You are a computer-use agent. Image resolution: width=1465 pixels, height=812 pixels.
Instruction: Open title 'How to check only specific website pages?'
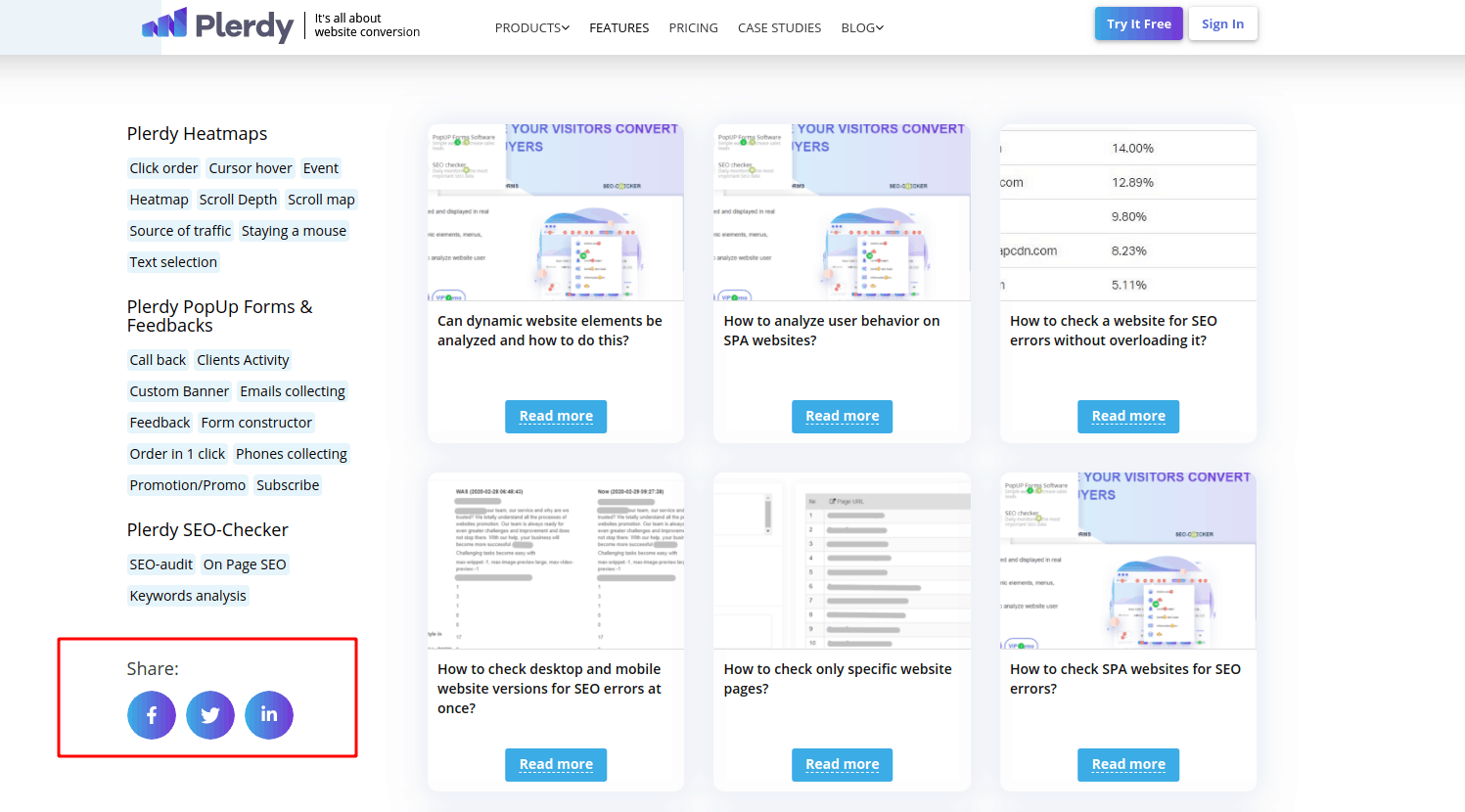click(x=838, y=679)
